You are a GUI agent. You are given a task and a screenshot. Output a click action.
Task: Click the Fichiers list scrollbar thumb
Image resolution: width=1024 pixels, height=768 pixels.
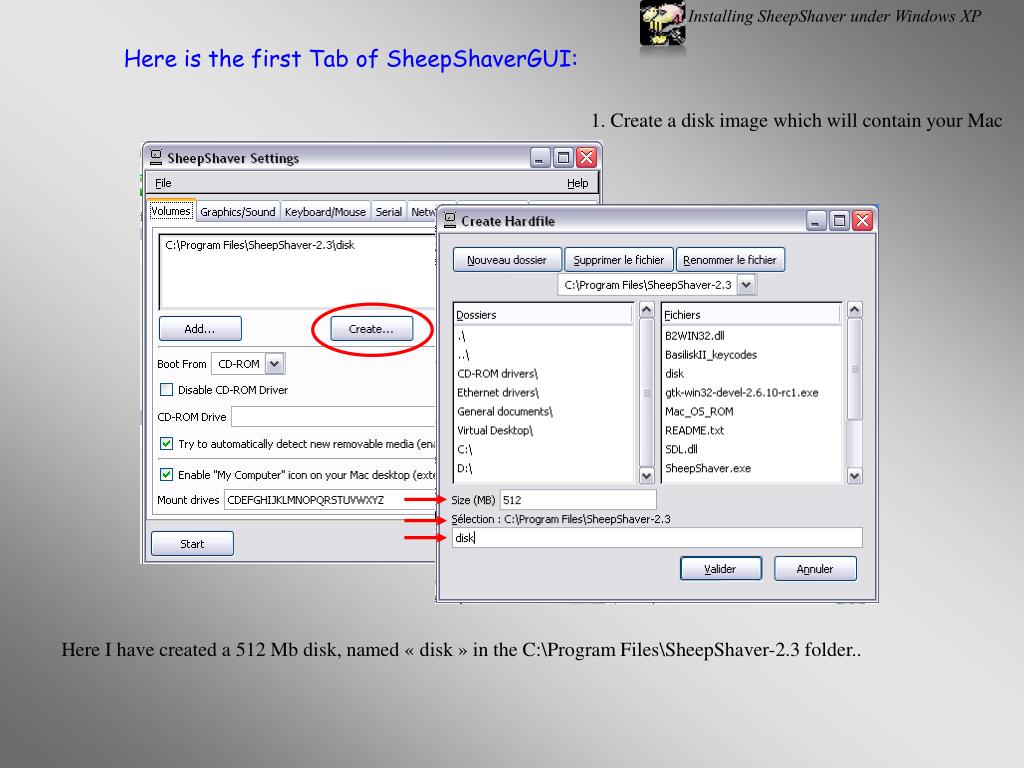[x=855, y=369]
